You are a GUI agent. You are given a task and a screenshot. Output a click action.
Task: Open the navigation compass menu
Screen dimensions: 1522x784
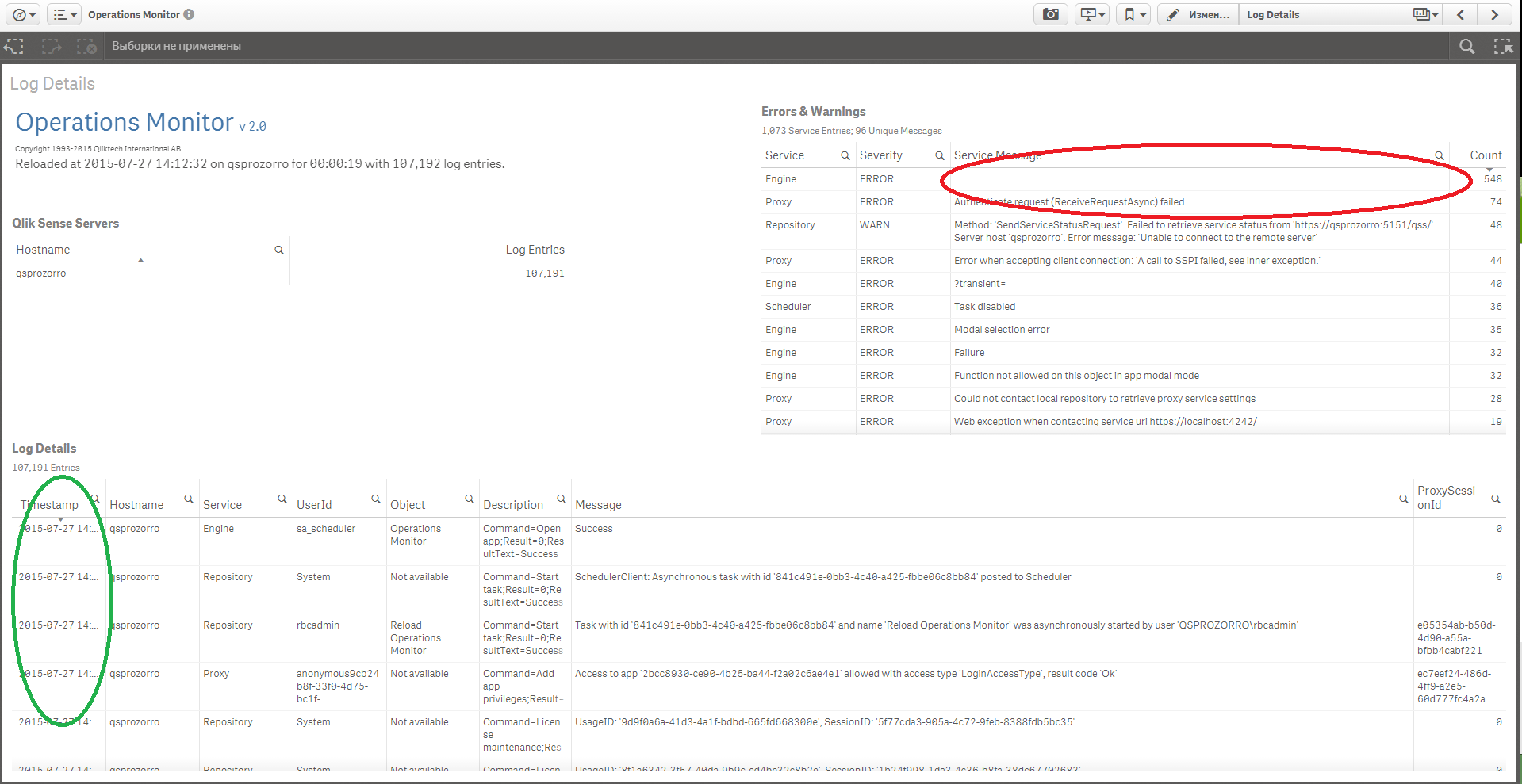(x=23, y=14)
